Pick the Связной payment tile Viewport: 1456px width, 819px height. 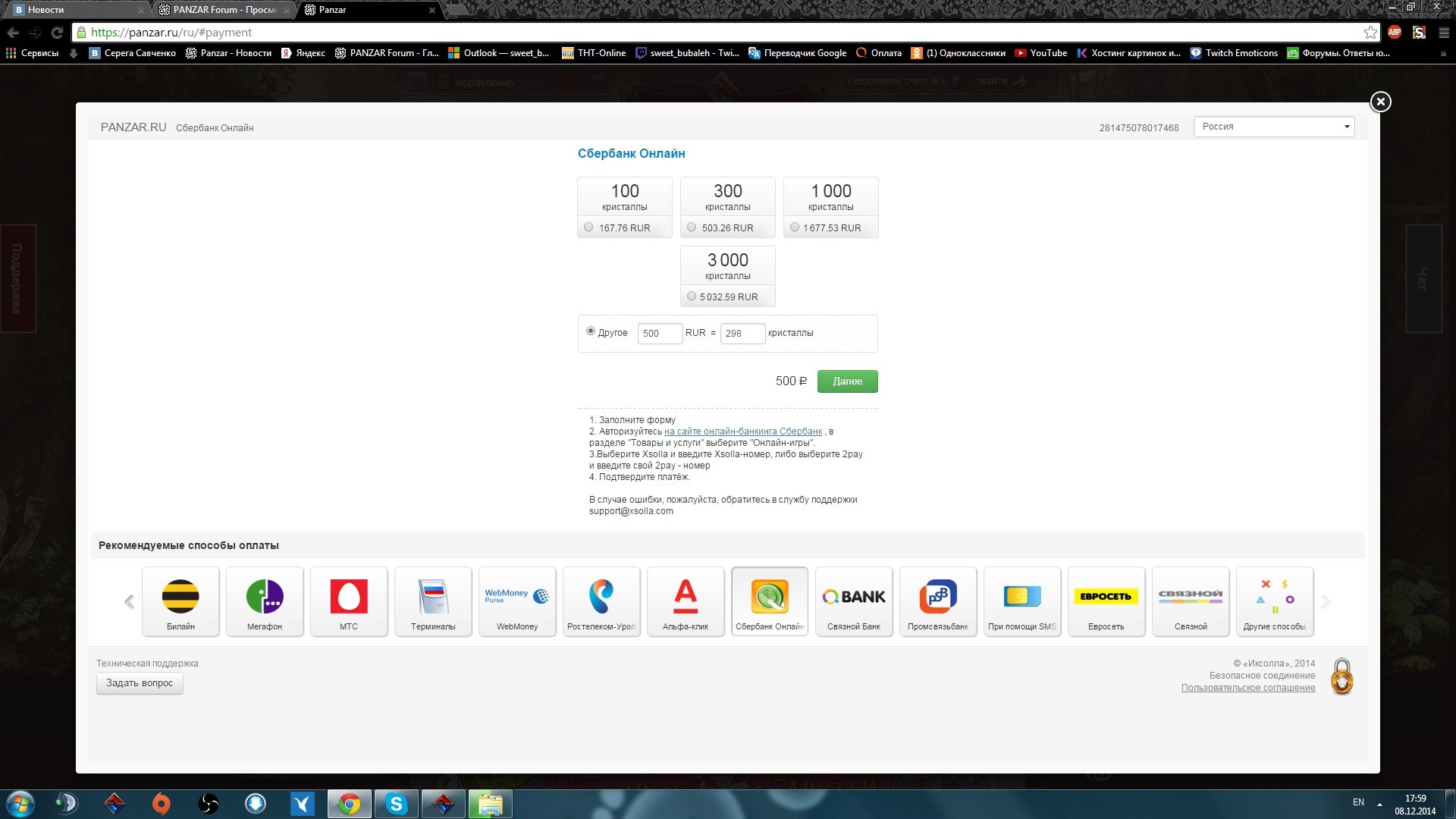point(1191,601)
